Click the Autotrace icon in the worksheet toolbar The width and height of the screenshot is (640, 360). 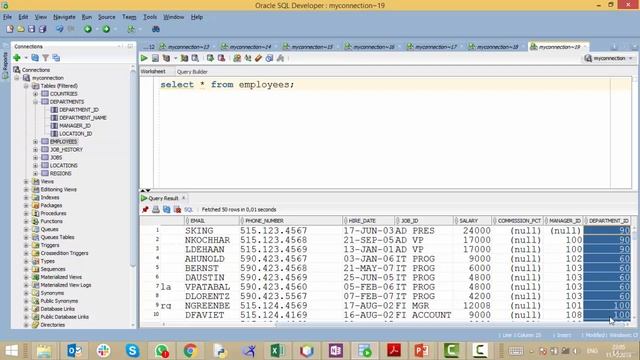184,58
